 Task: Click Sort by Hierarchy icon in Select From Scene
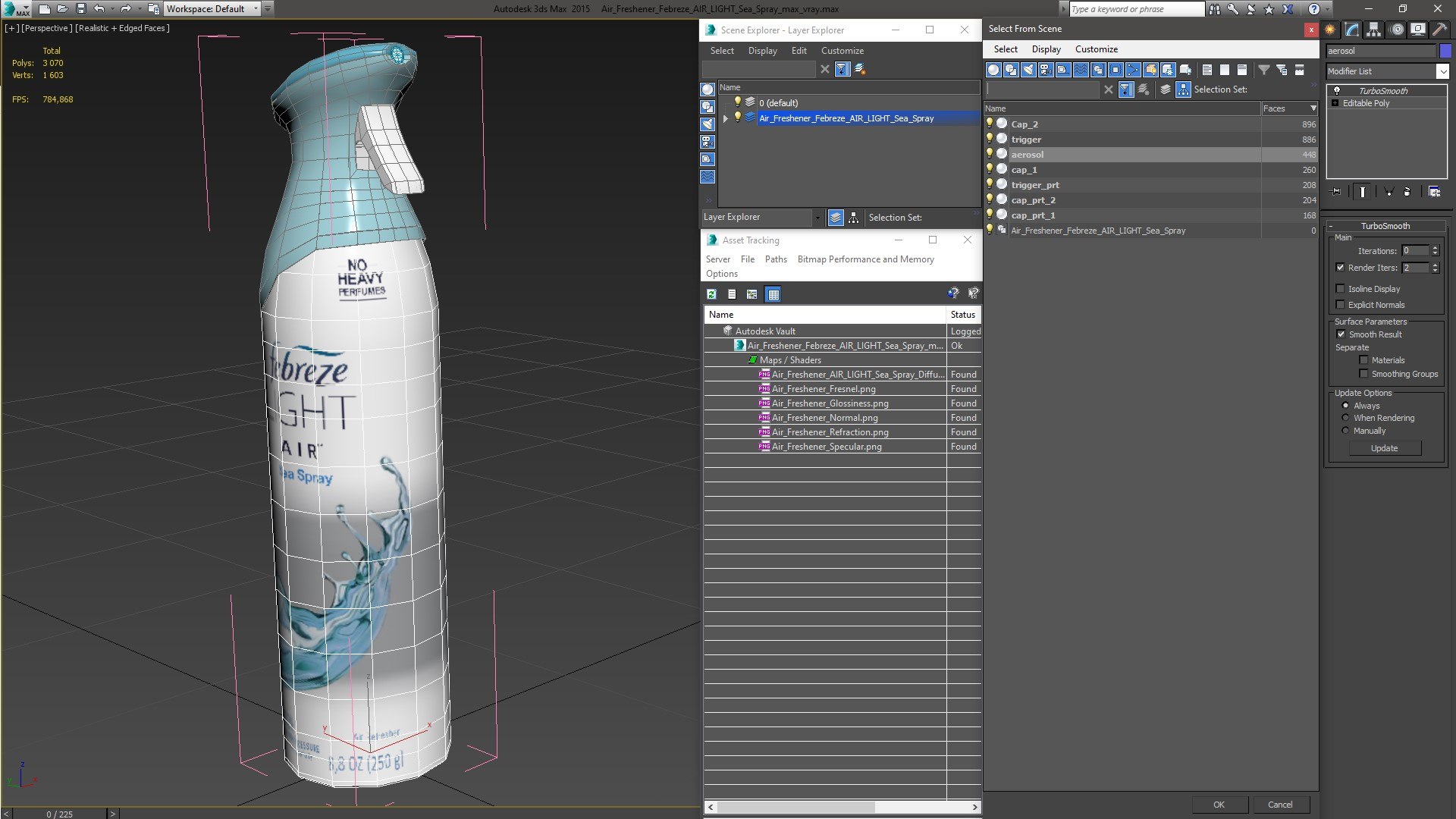click(1183, 89)
